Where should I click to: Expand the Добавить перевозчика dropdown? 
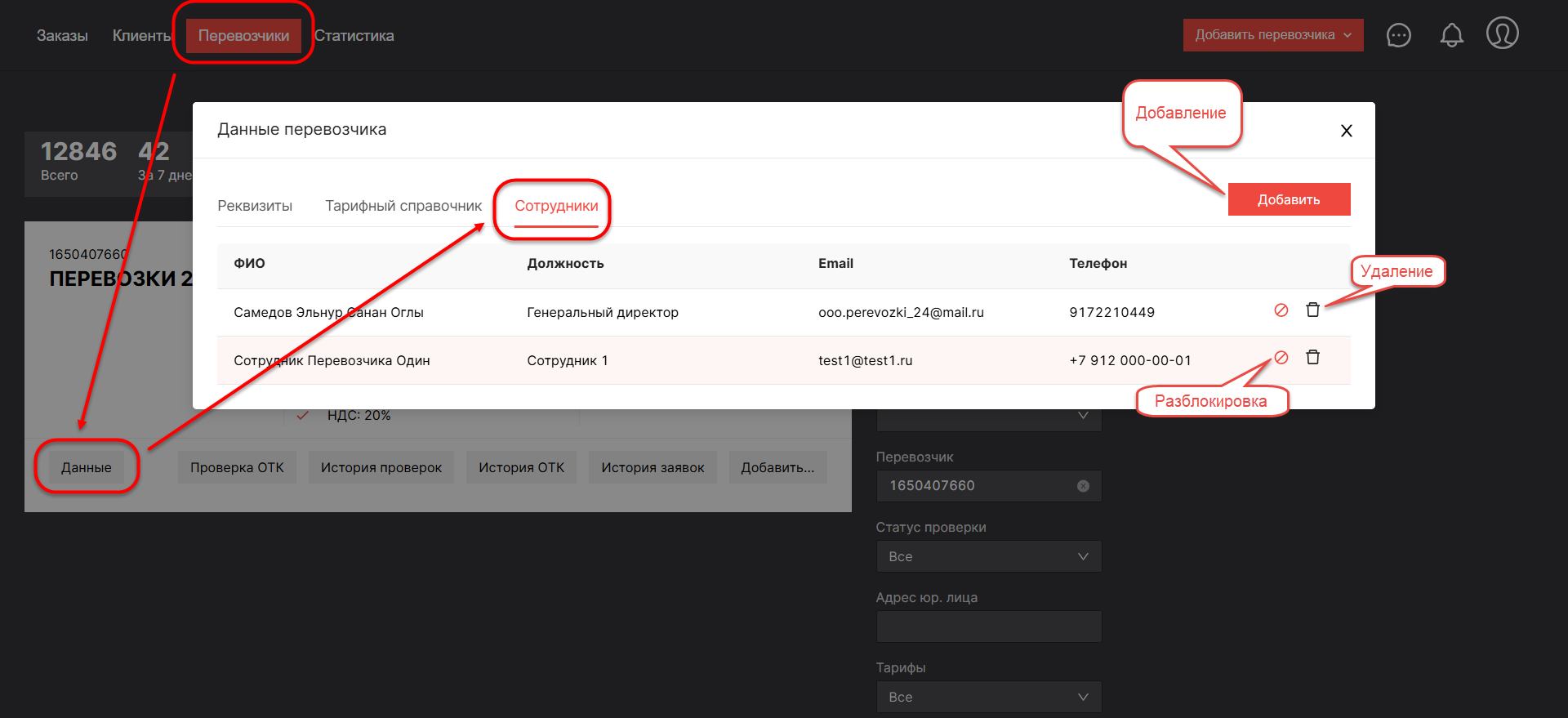pyautogui.click(x=1272, y=35)
